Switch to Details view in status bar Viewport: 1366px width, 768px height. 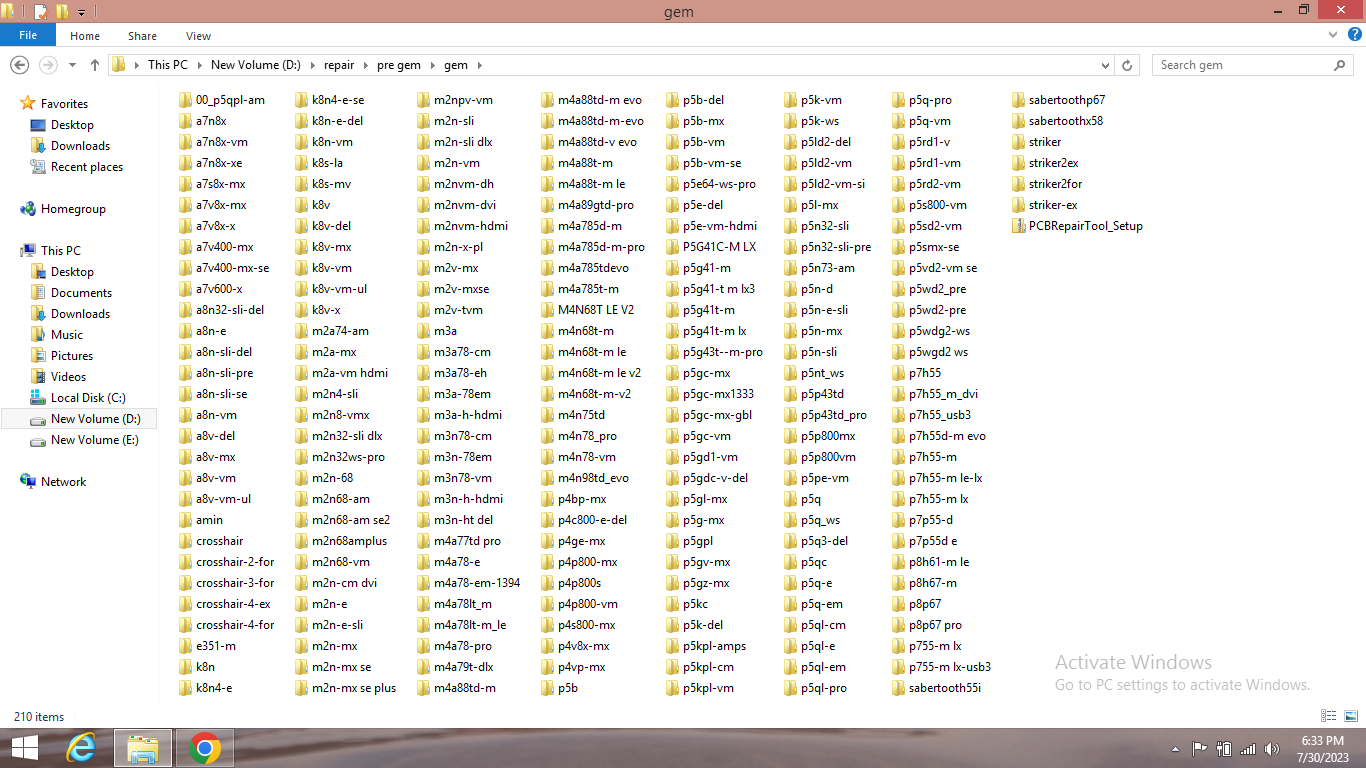coord(1329,716)
